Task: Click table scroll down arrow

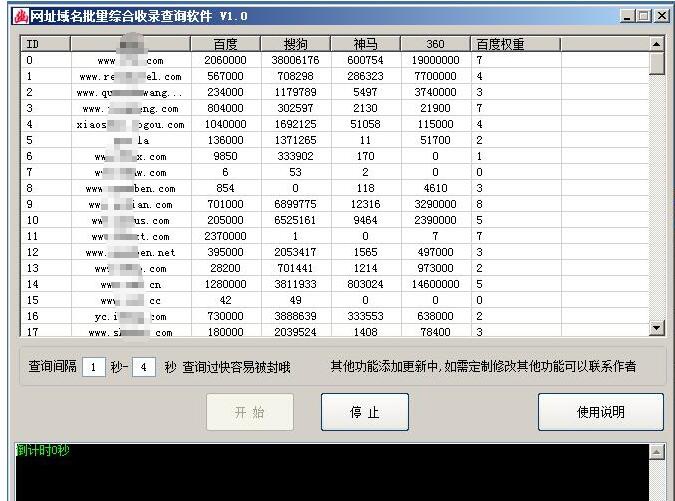Action: click(656, 328)
